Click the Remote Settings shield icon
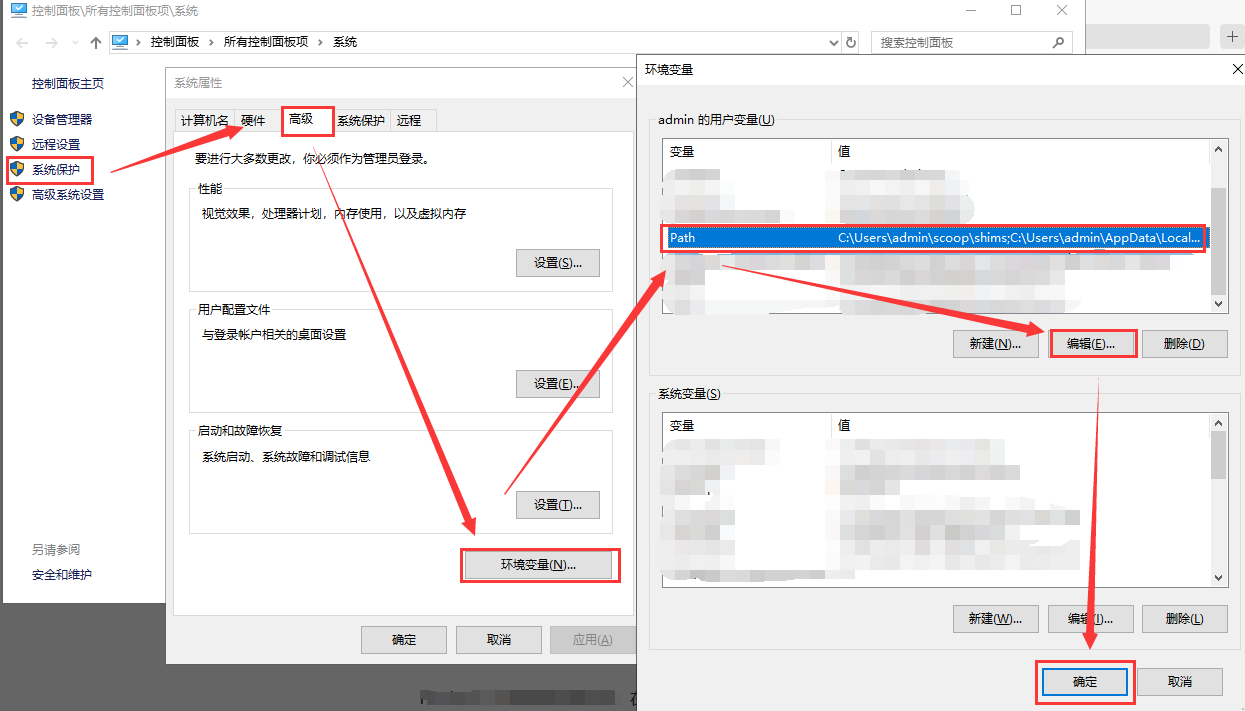The width and height of the screenshot is (1245, 711). point(17,144)
